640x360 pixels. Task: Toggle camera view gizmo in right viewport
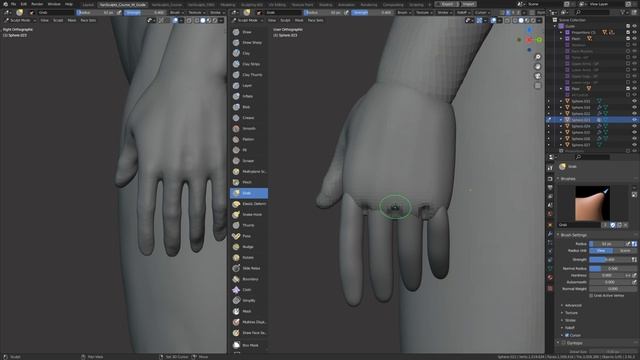tap(538, 76)
